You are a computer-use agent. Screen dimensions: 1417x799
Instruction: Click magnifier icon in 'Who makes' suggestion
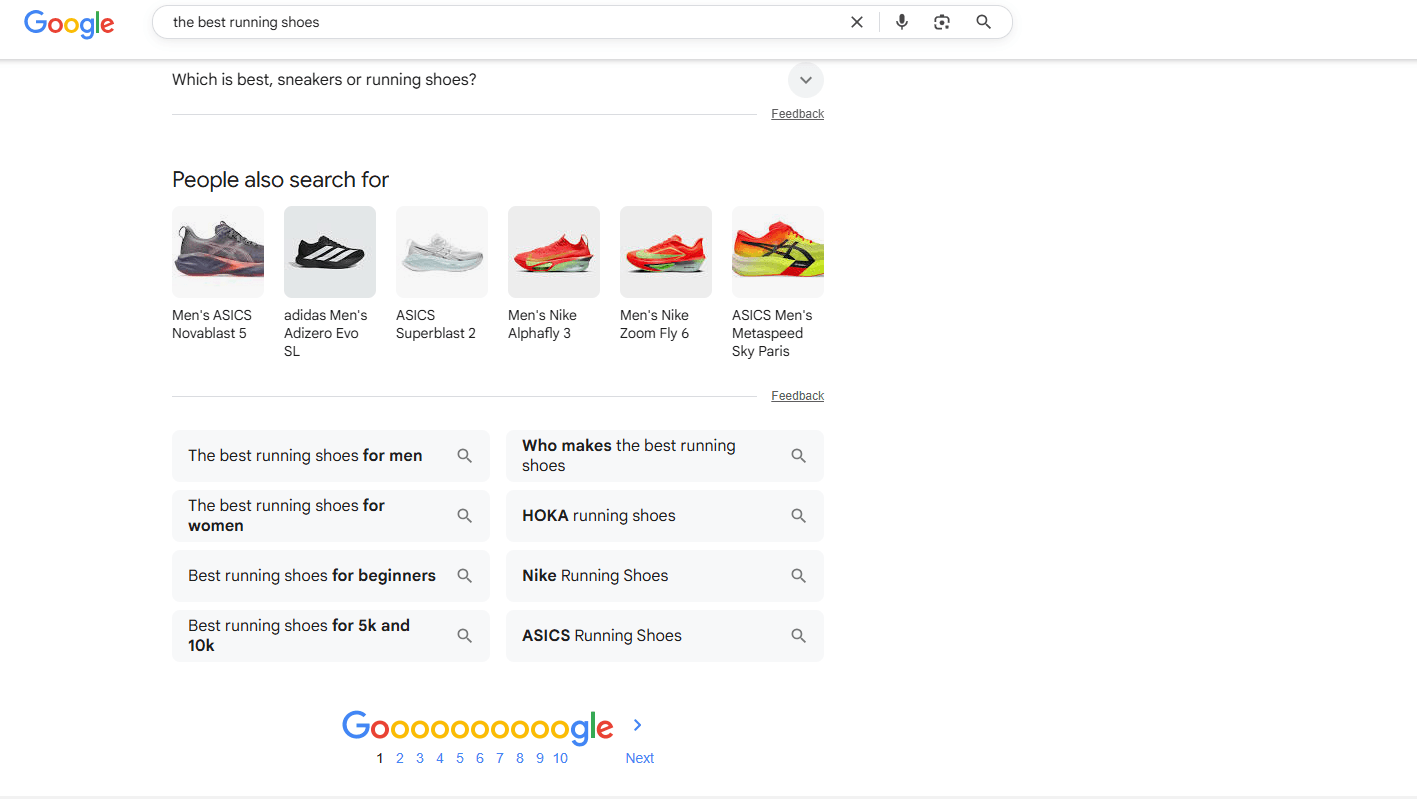pyautogui.click(x=798, y=456)
